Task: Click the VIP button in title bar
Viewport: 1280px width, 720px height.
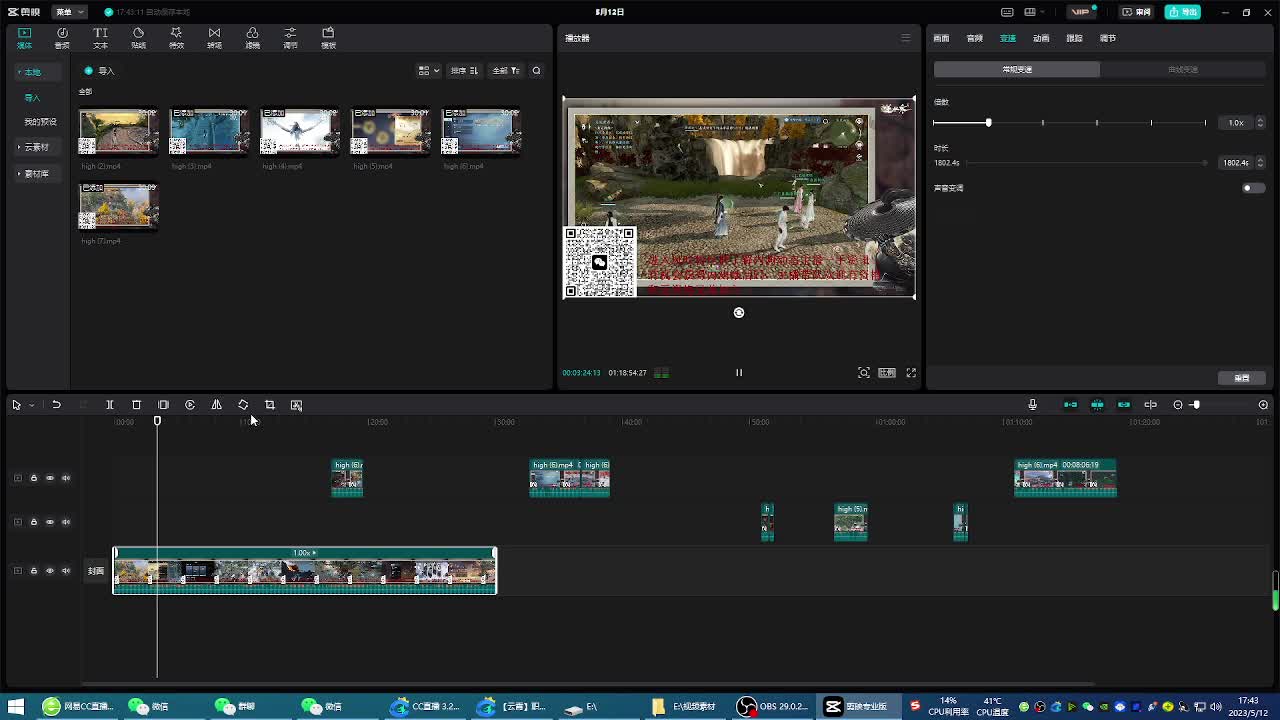Action: pyautogui.click(x=1082, y=12)
